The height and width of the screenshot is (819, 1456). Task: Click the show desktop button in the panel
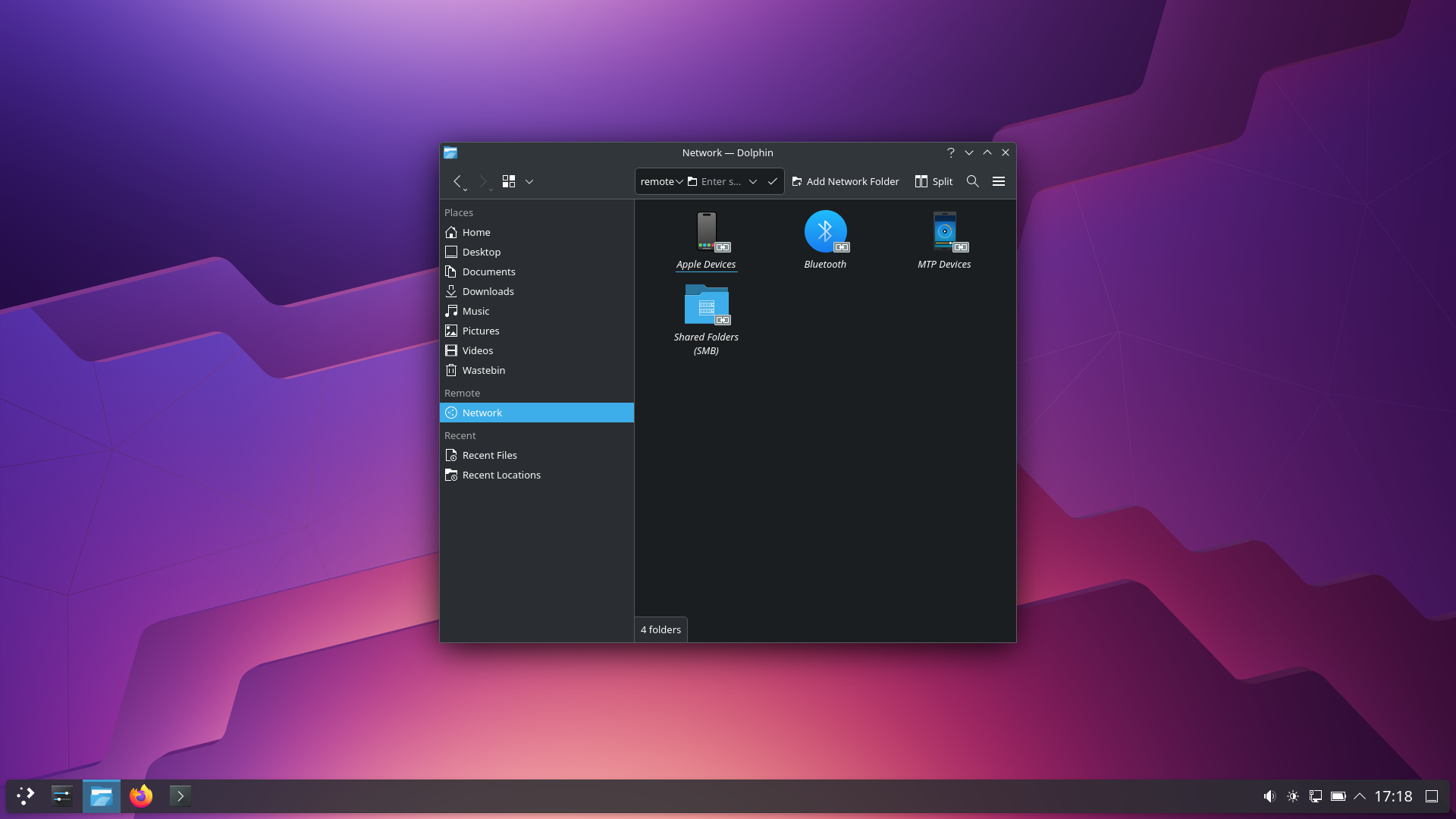(x=1432, y=796)
